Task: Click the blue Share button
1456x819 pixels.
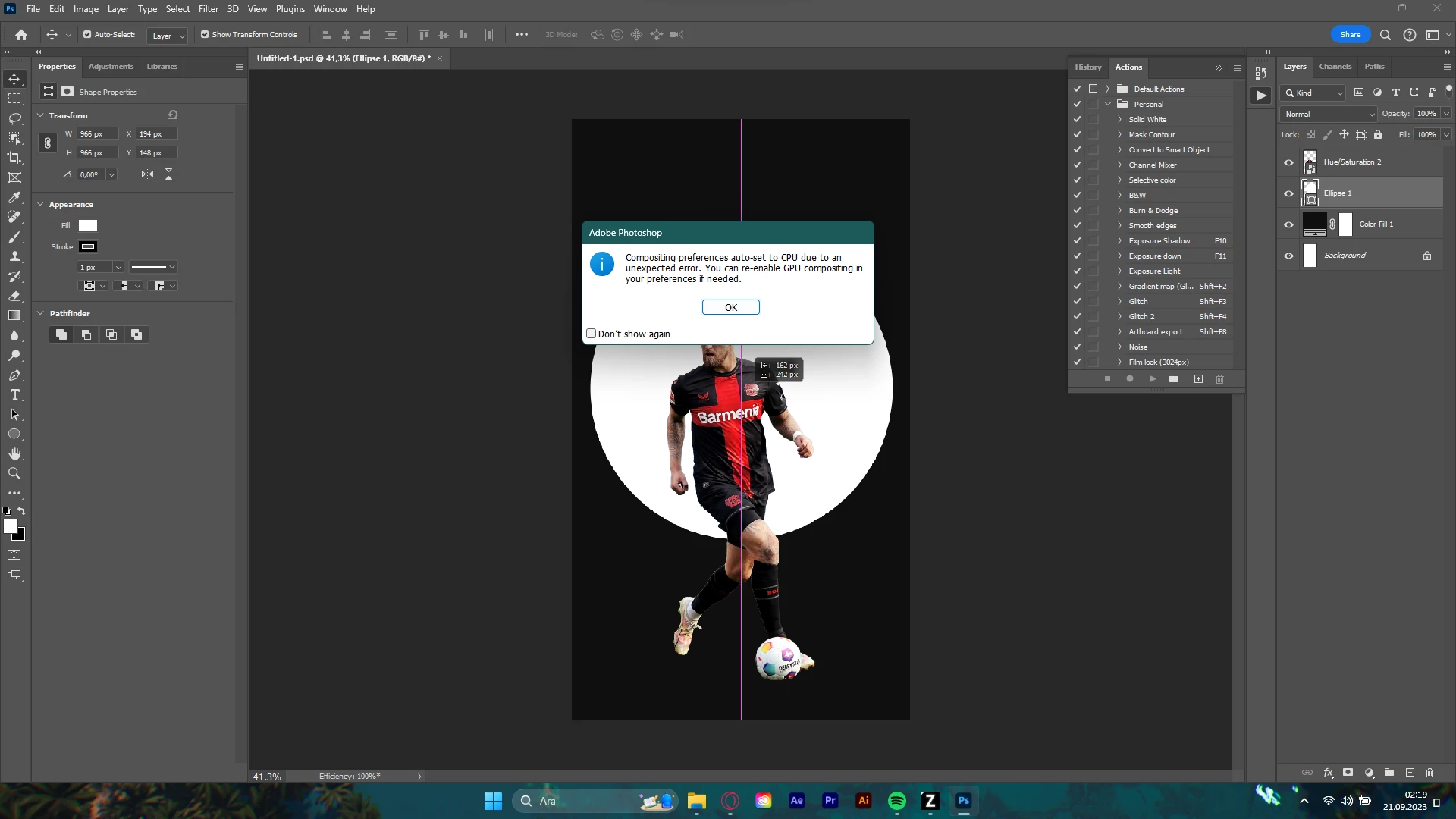Action: pyautogui.click(x=1350, y=35)
